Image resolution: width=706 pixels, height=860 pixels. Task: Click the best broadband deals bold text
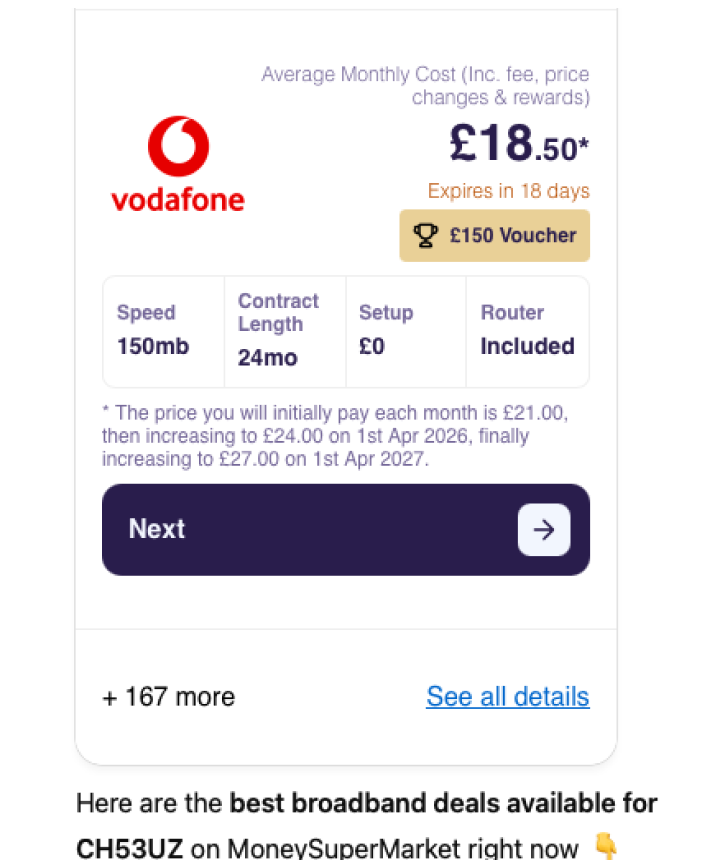click(443, 803)
